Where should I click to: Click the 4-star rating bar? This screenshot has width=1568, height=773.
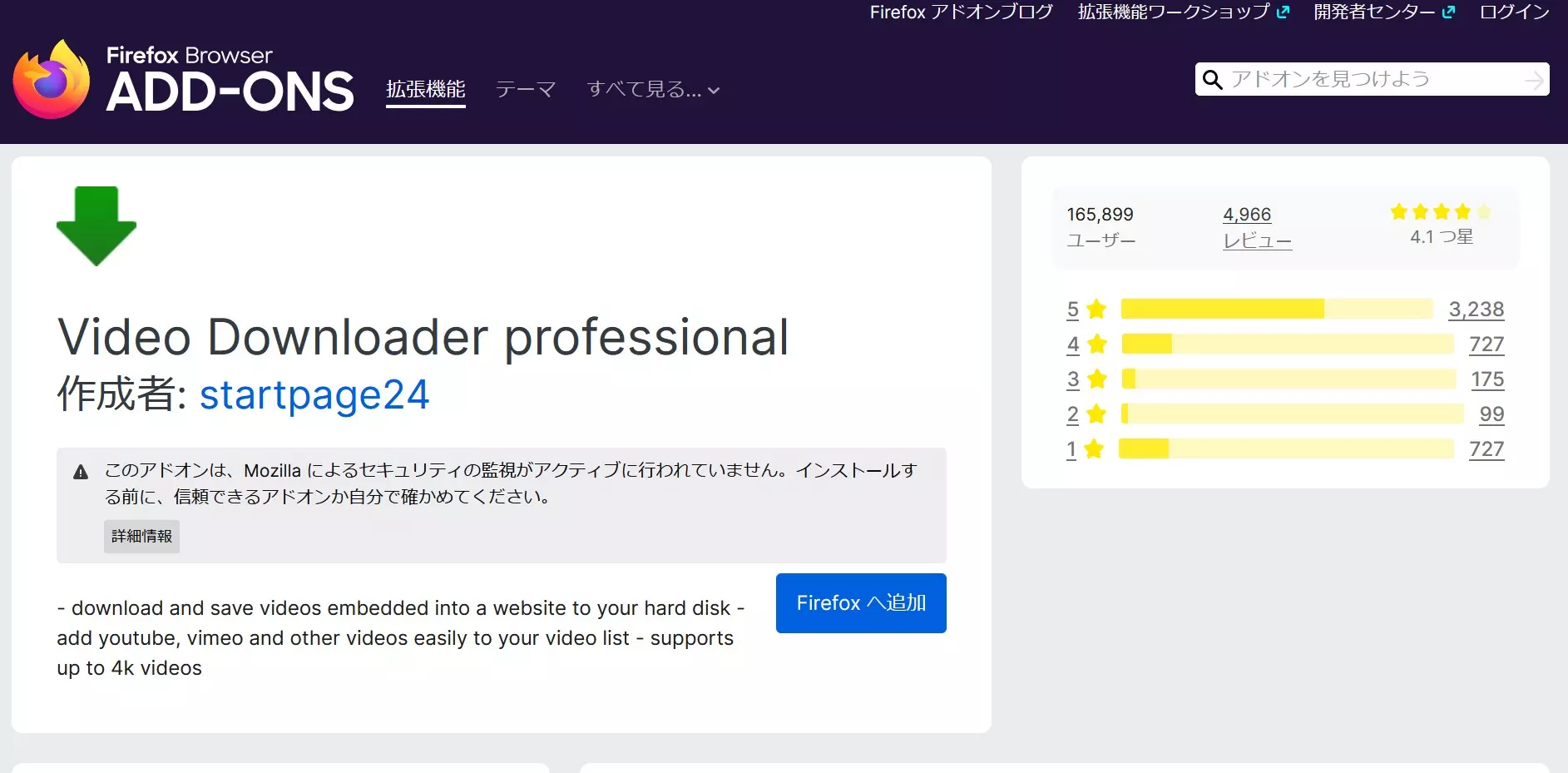point(1288,344)
